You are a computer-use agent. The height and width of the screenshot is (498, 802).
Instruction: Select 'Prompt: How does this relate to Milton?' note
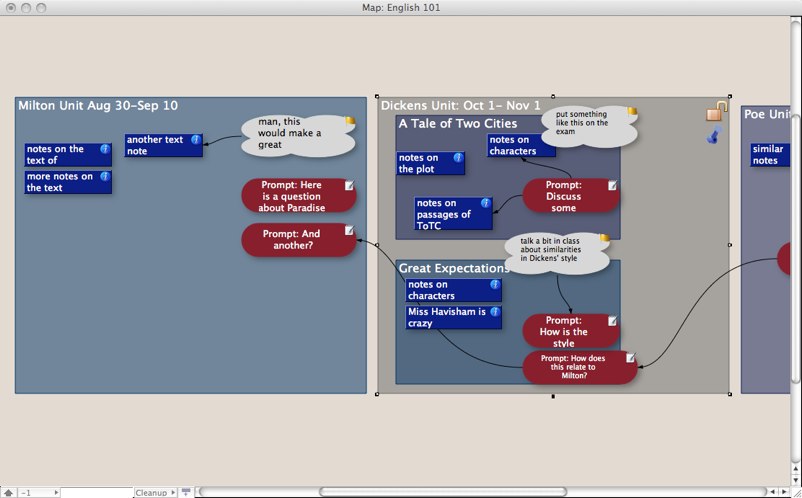[x=580, y=367]
